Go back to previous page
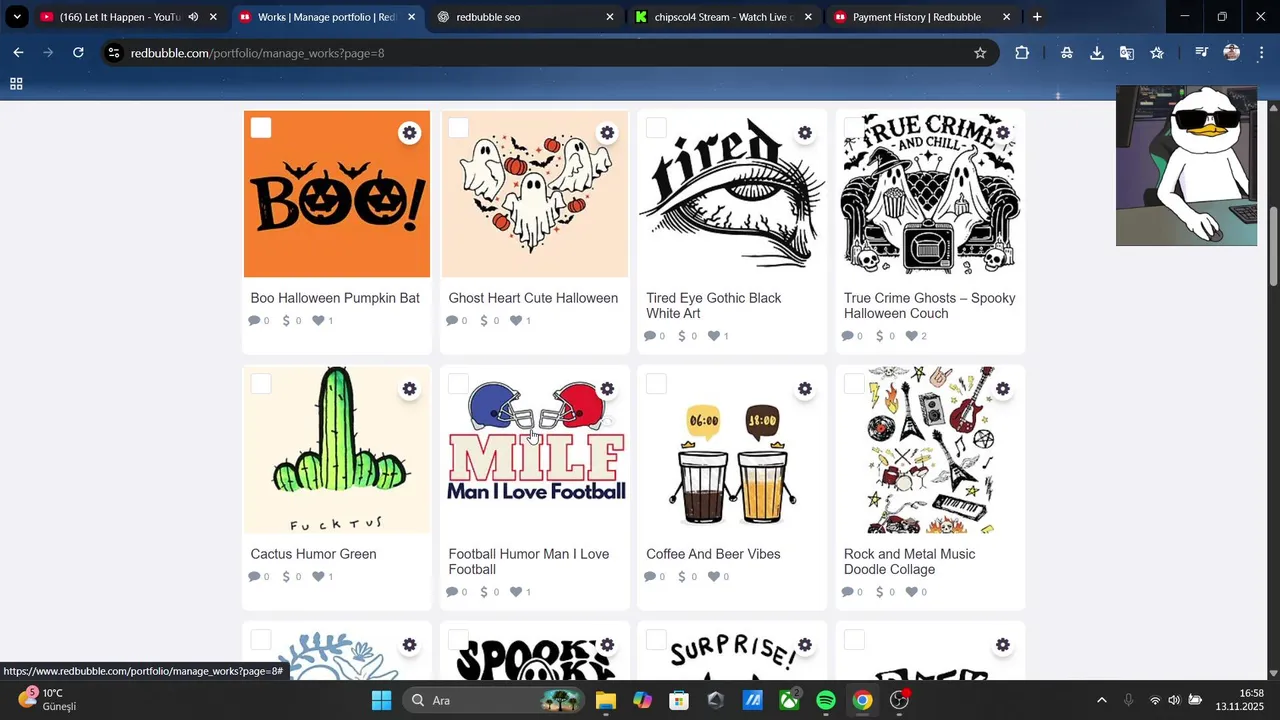This screenshot has height=720, width=1280. pos(18,53)
